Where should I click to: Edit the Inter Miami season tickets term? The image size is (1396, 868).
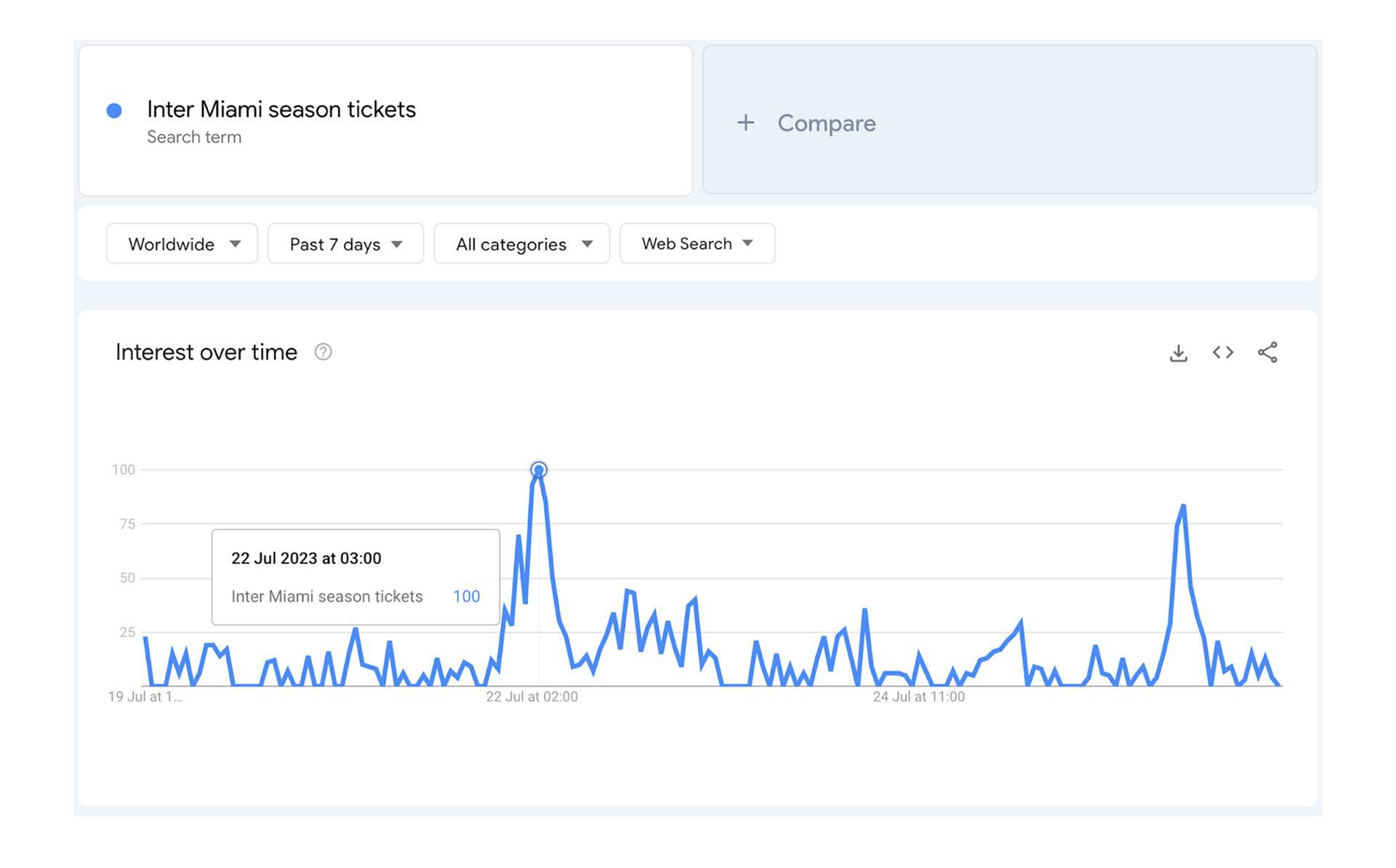[x=281, y=110]
